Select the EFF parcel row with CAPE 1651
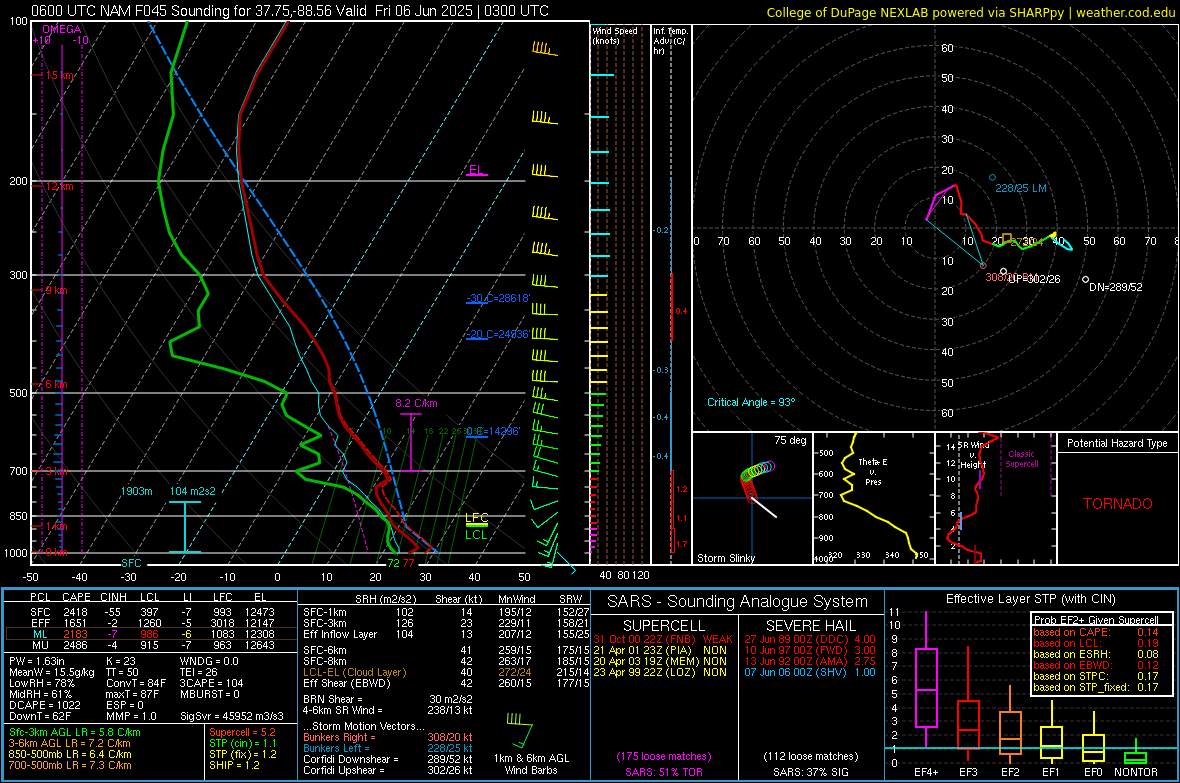Image resolution: width=1180 pixels, height=783 pixels. [x=151, y=623]
